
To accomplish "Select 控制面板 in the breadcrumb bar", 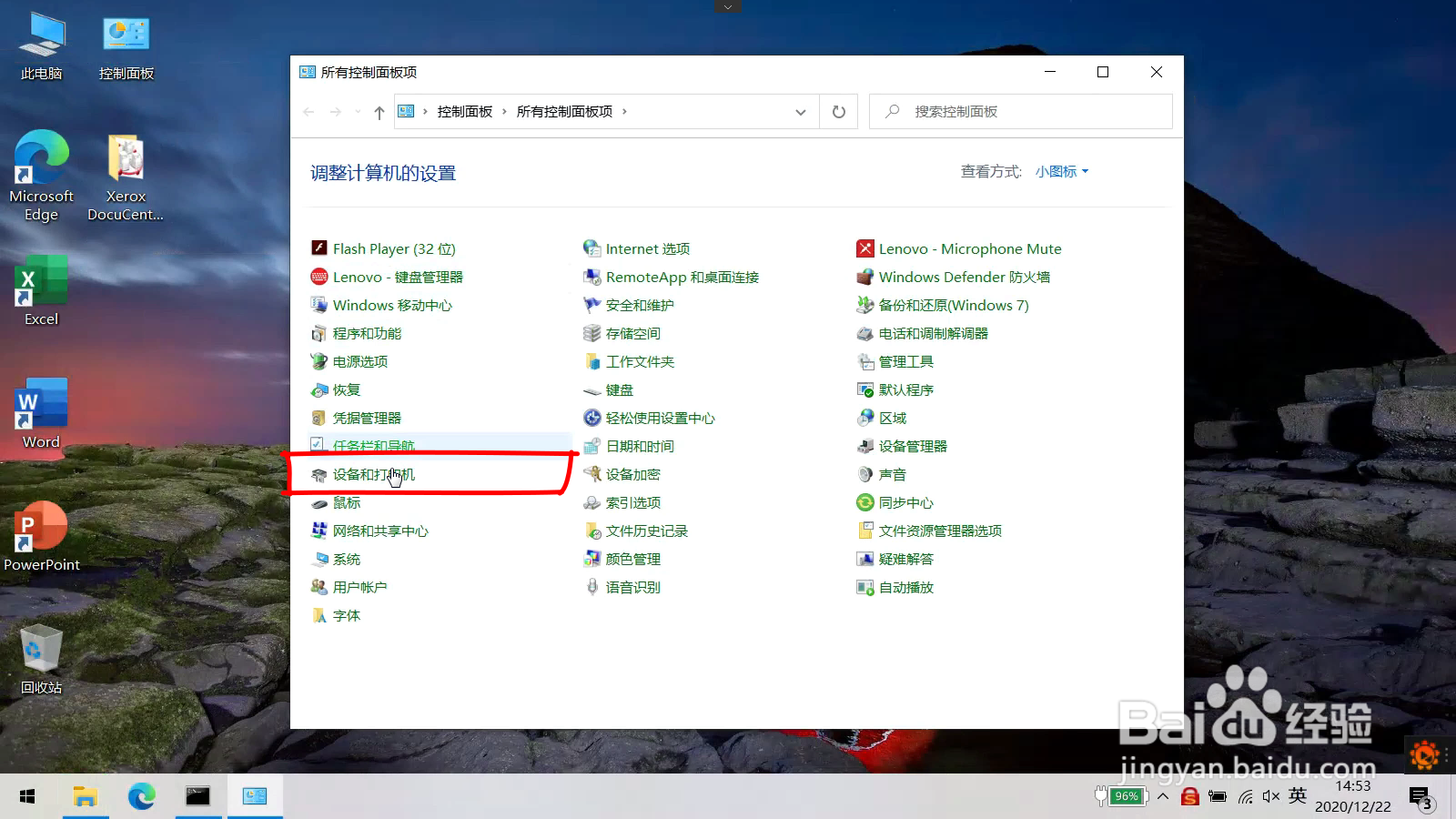I will 465,111.
